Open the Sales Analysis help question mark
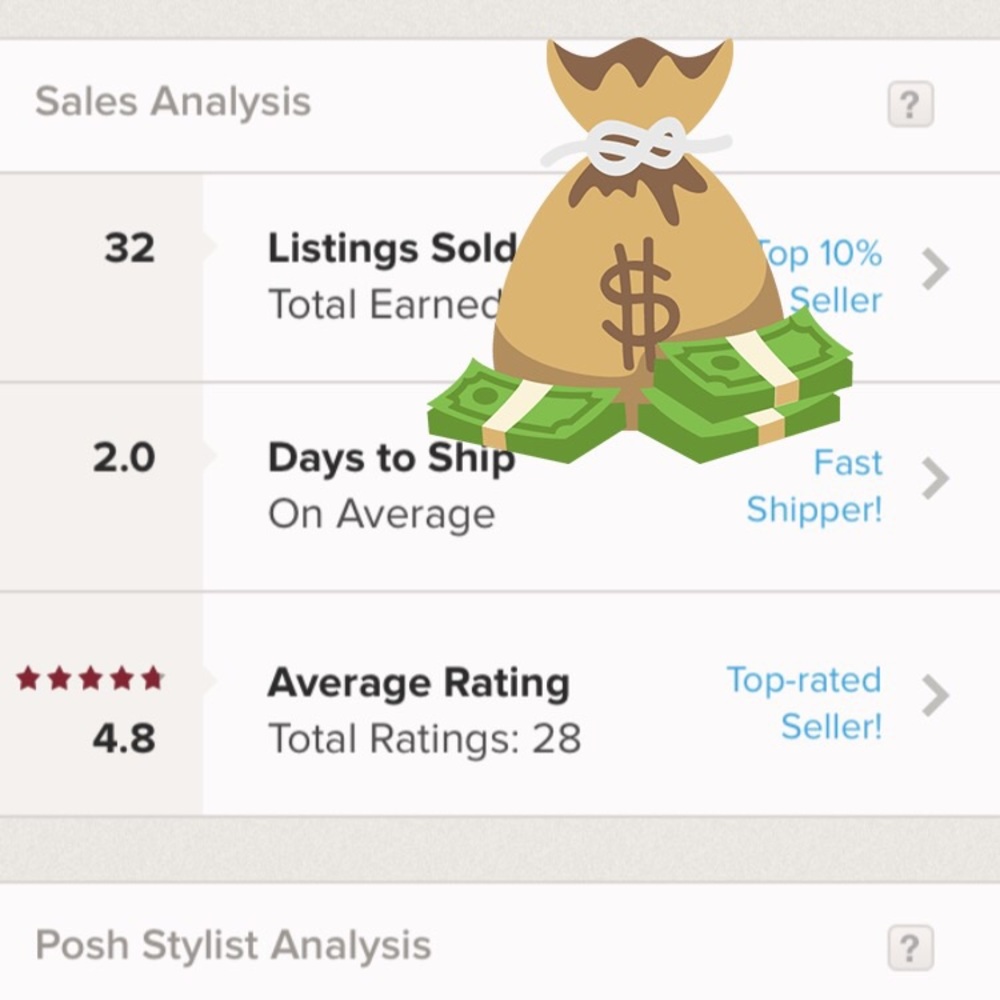This screenshot has width=1000, height=1000. 910,104
